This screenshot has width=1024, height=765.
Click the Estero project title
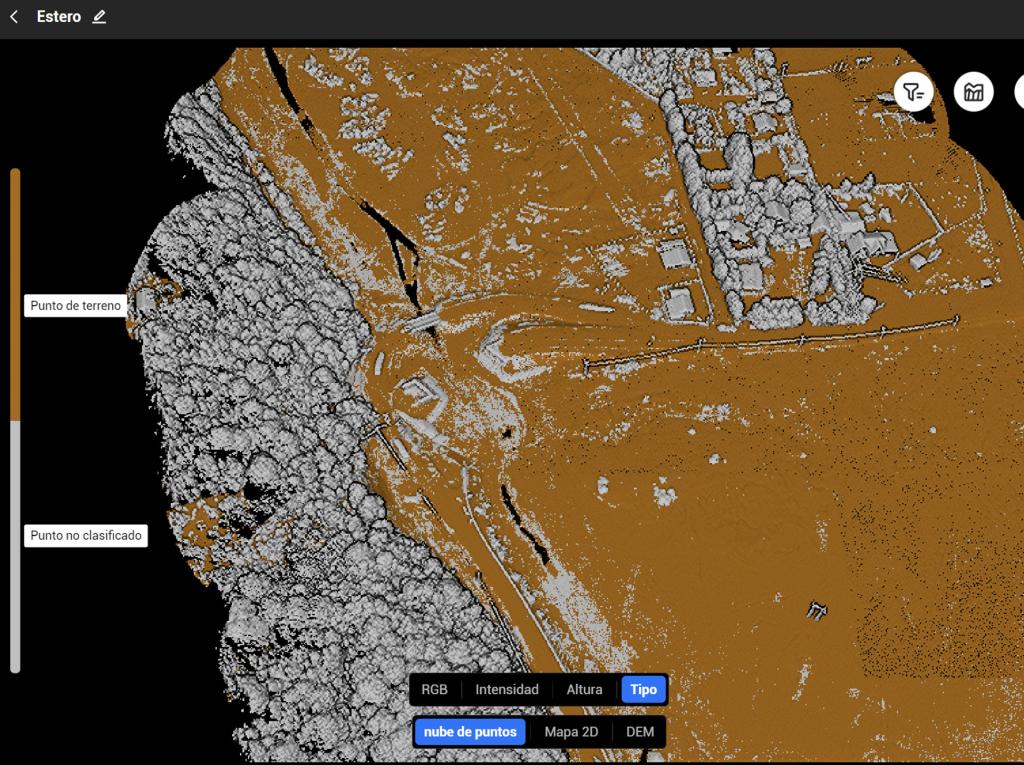click(x=58, y=16)
